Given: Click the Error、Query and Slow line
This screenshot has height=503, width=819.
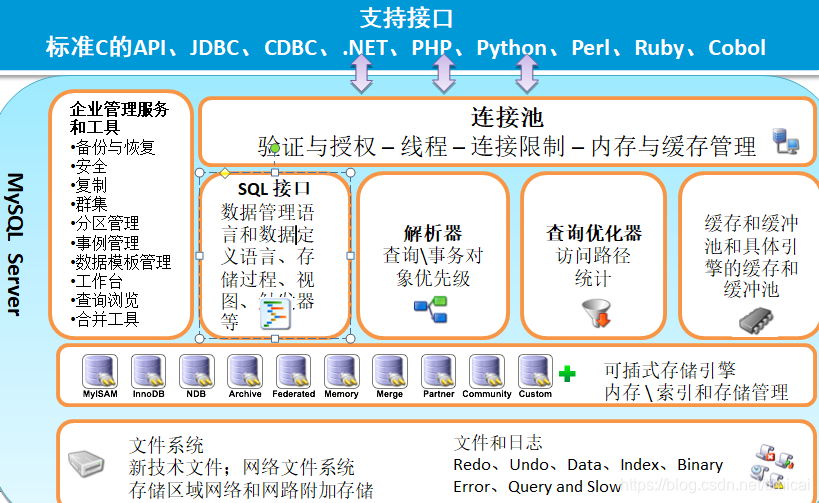Looking at the screenshot, I should [537, 487].
